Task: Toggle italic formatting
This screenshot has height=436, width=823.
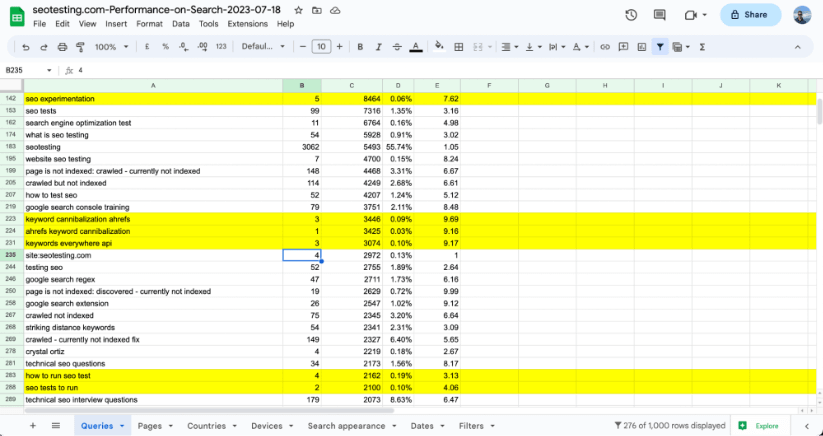Action: pos(378,47)
